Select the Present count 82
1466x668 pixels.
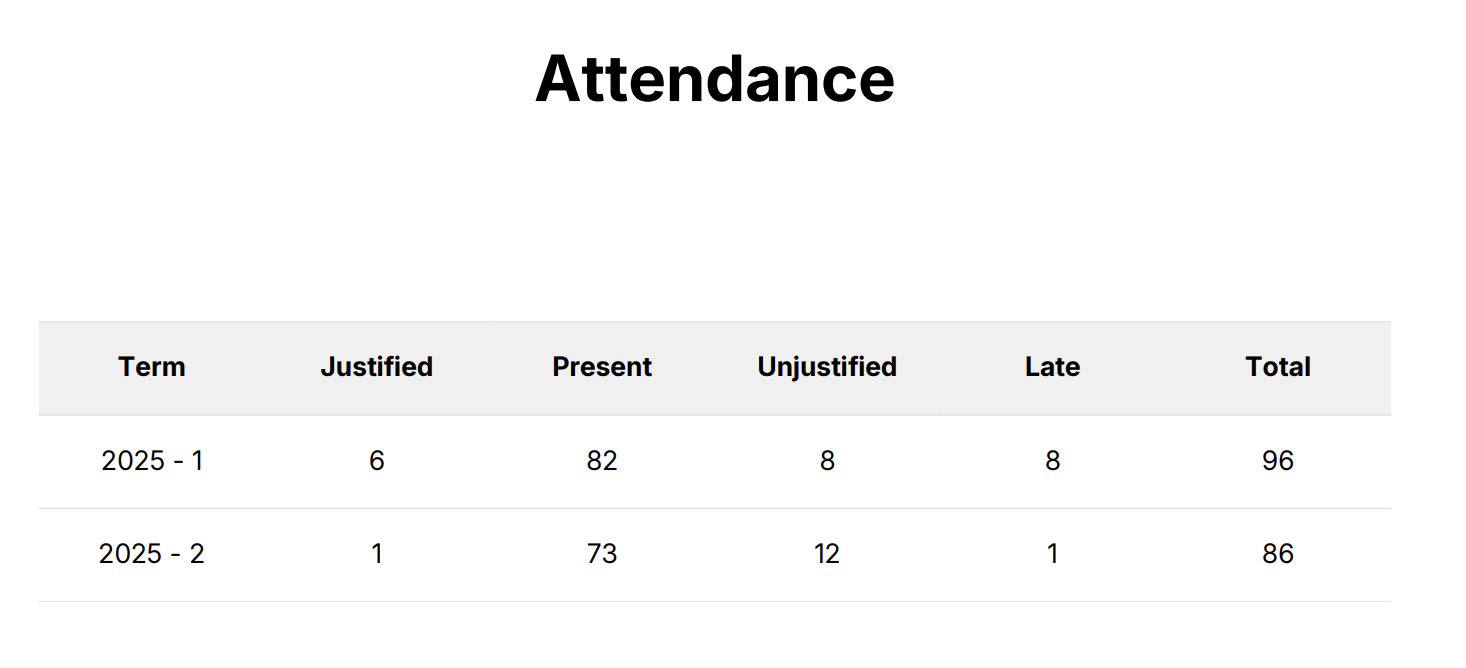tap(602, 461)
